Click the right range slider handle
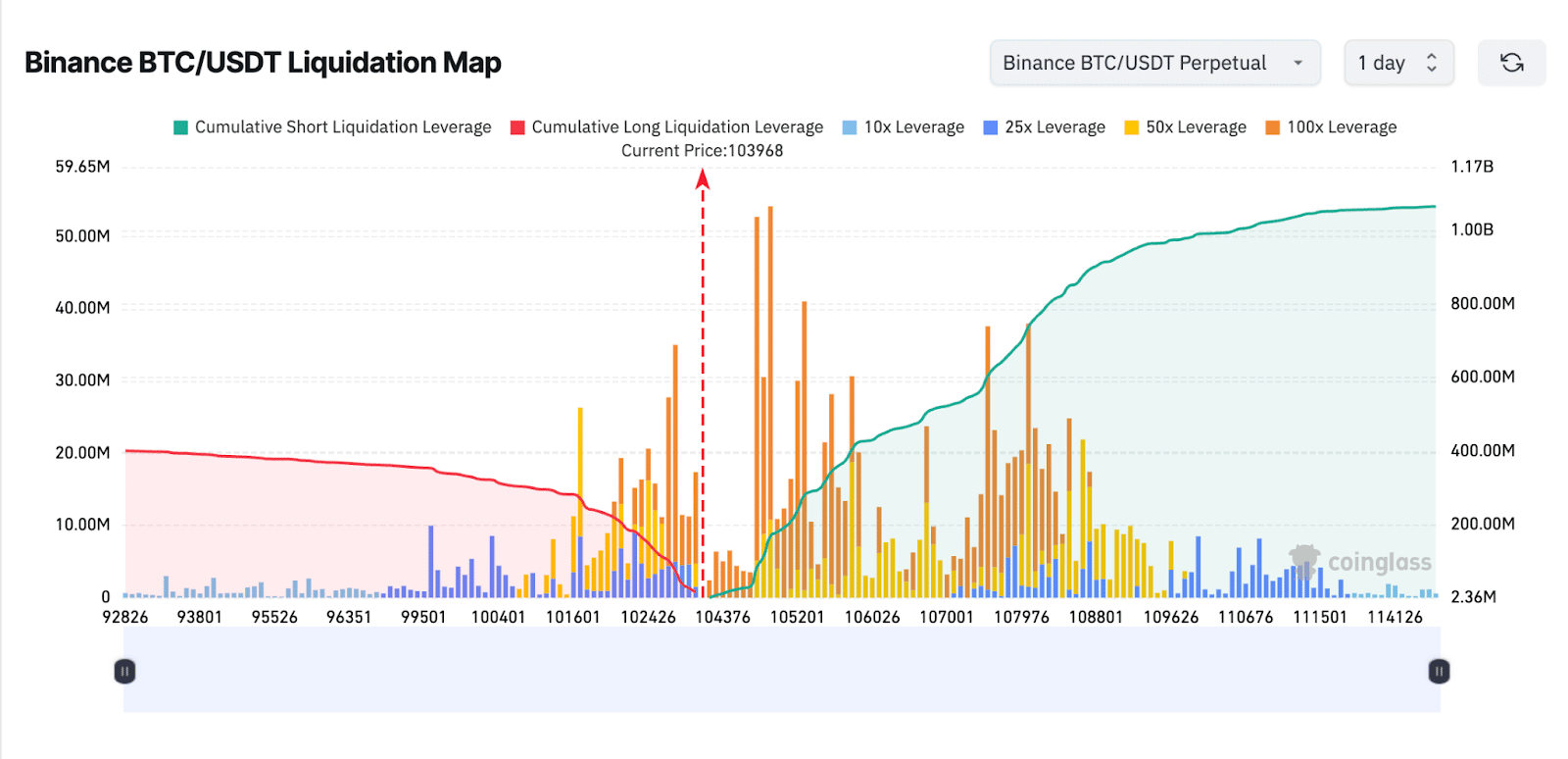Viewport: 1568px width, 759px height. point(1439,671)
